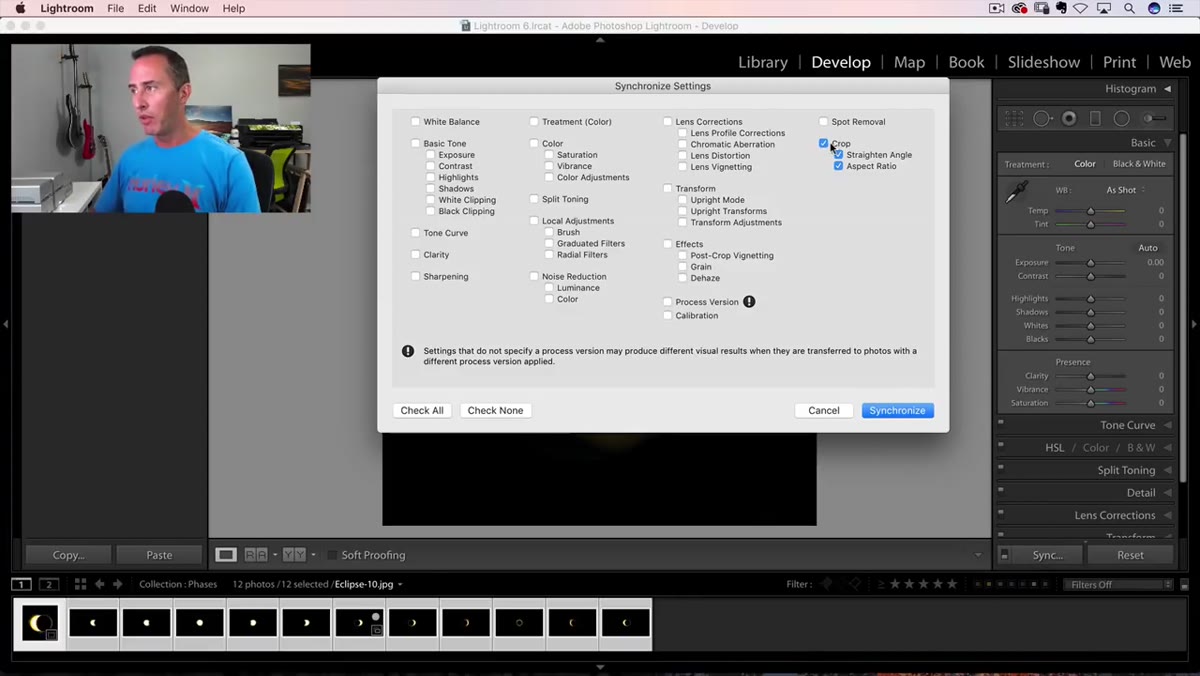Filter by flagged status icon

coord(826,584)
